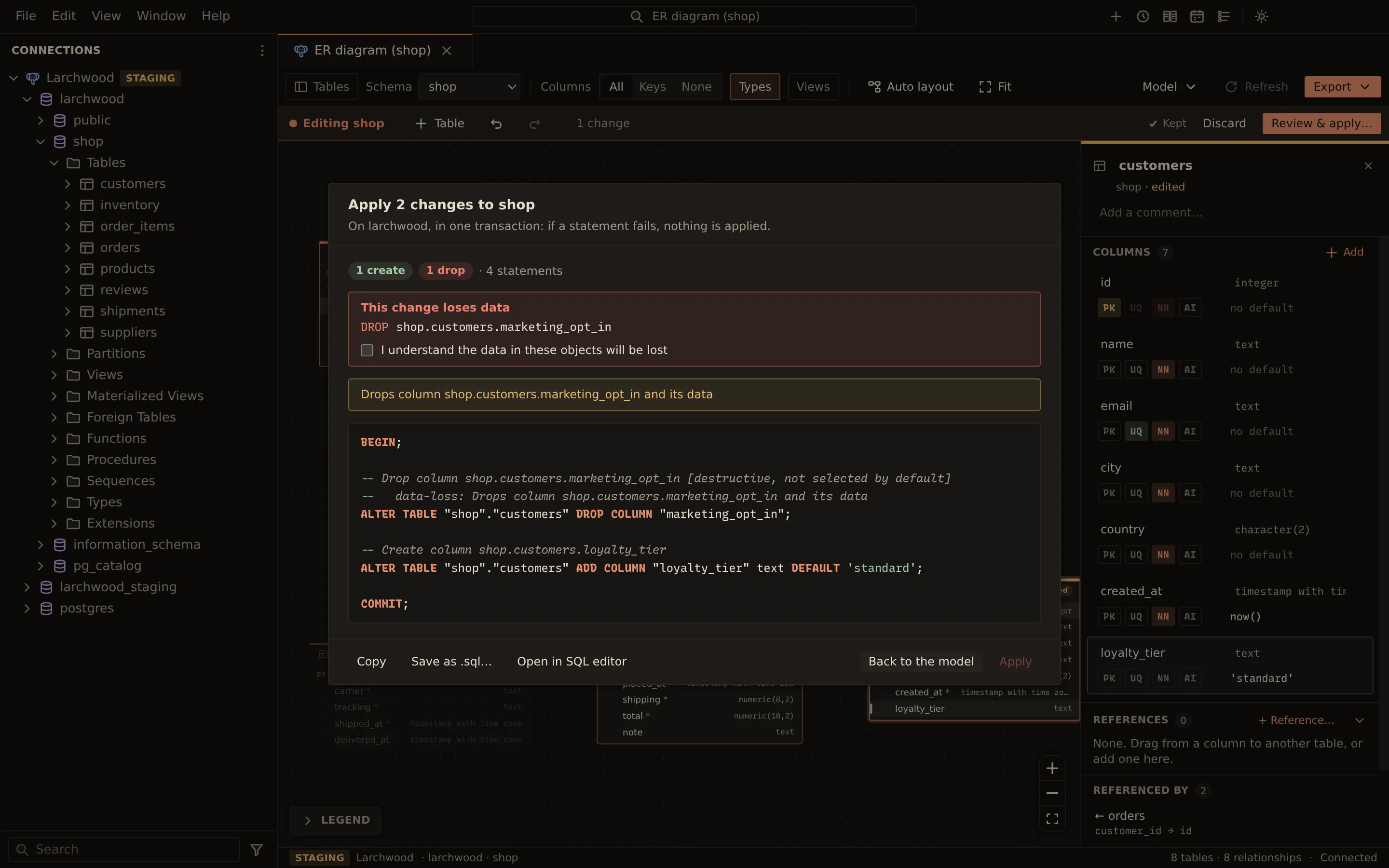Screen dimensions: 1389x868
Task: Click Open in SQL editor
Action: click(572, 661)
